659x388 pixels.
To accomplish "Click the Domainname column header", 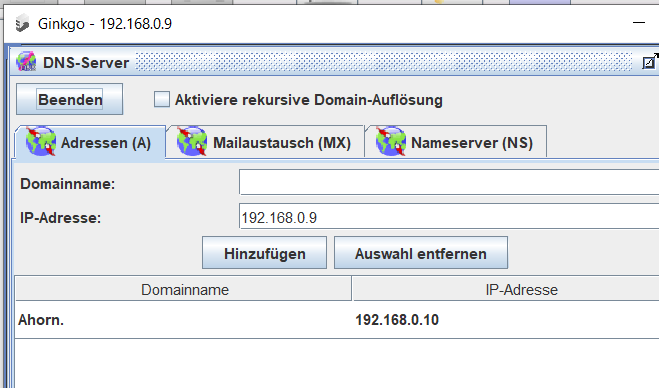I will point(184,289).
